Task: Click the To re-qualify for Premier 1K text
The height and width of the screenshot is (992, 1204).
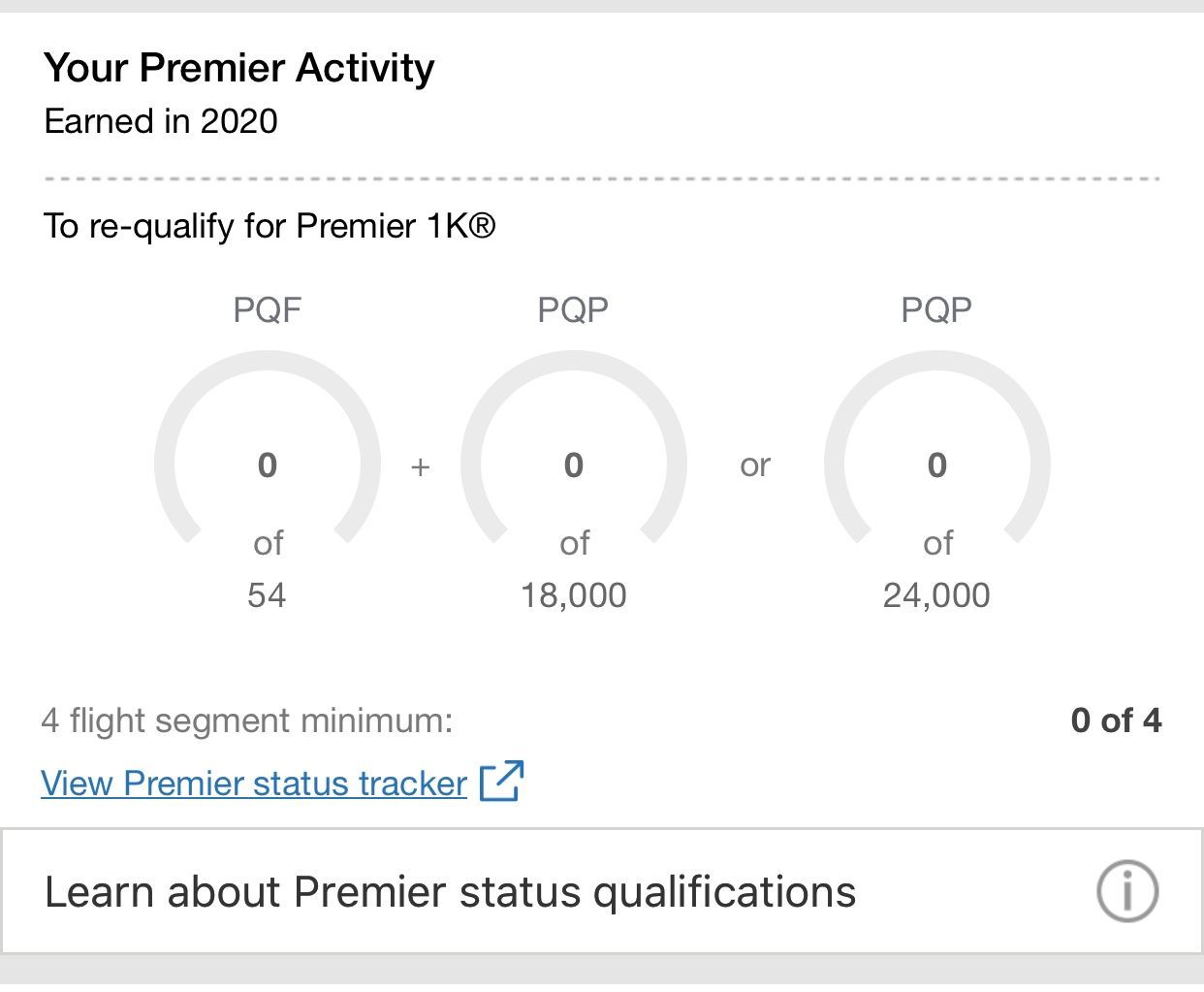Action: (x=269, y=226)
